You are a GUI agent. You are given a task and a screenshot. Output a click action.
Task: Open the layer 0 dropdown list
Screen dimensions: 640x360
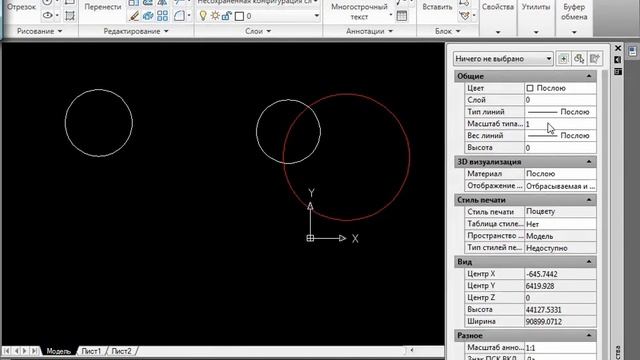(316, 16)
